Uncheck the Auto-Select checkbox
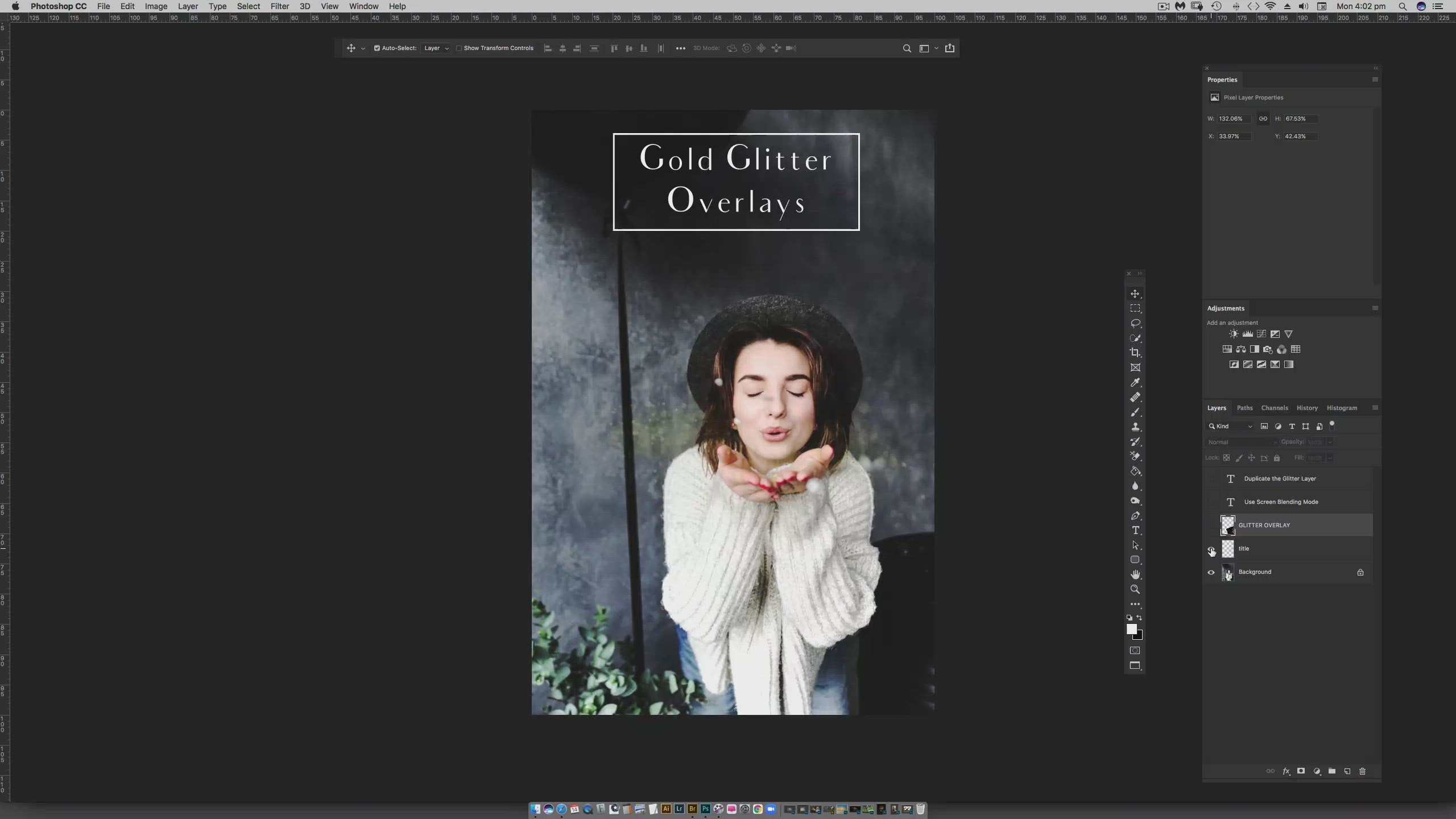The height and width of the screenshot is (819, 1456). [377, 48]
